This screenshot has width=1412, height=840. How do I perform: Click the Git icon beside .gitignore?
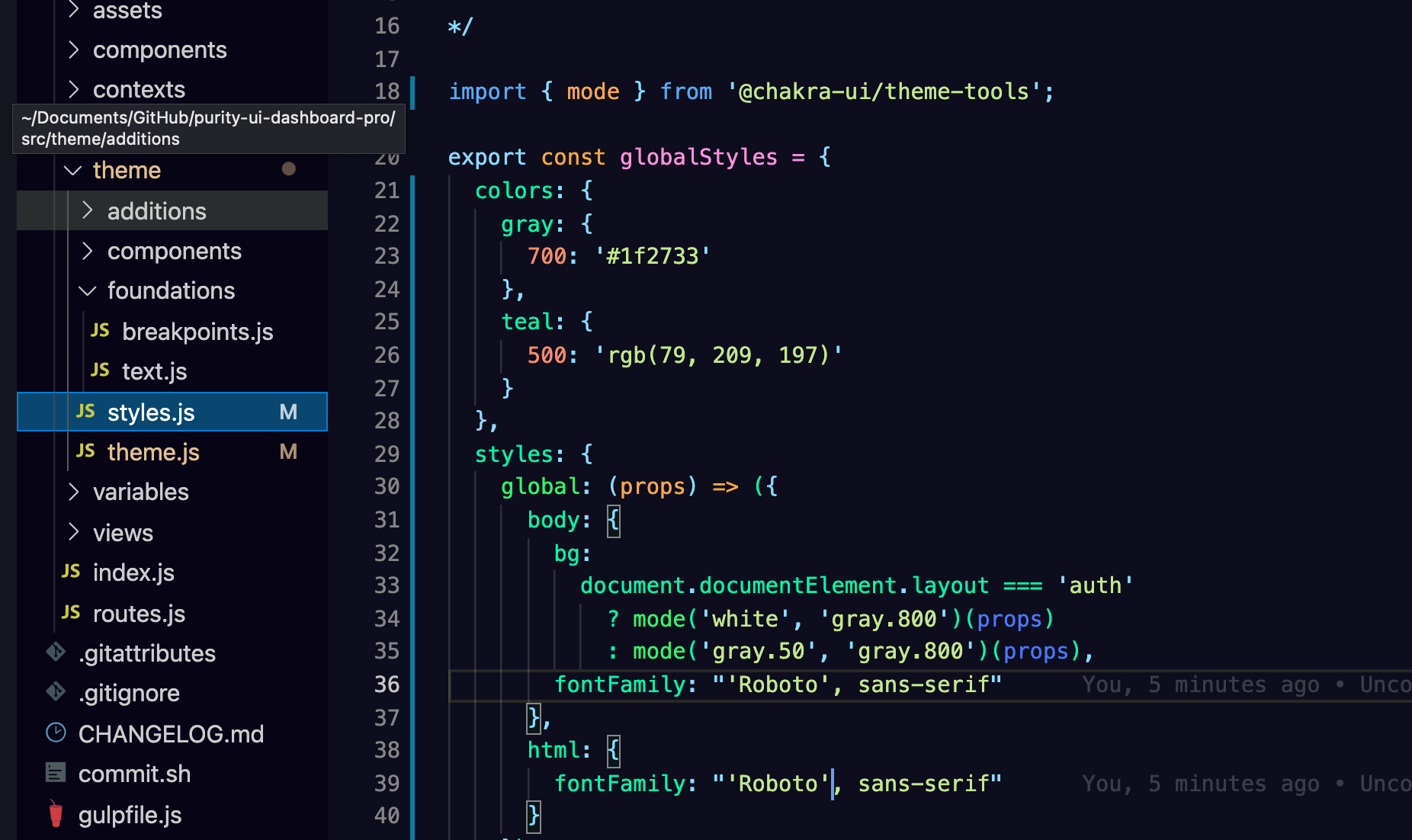55,692
